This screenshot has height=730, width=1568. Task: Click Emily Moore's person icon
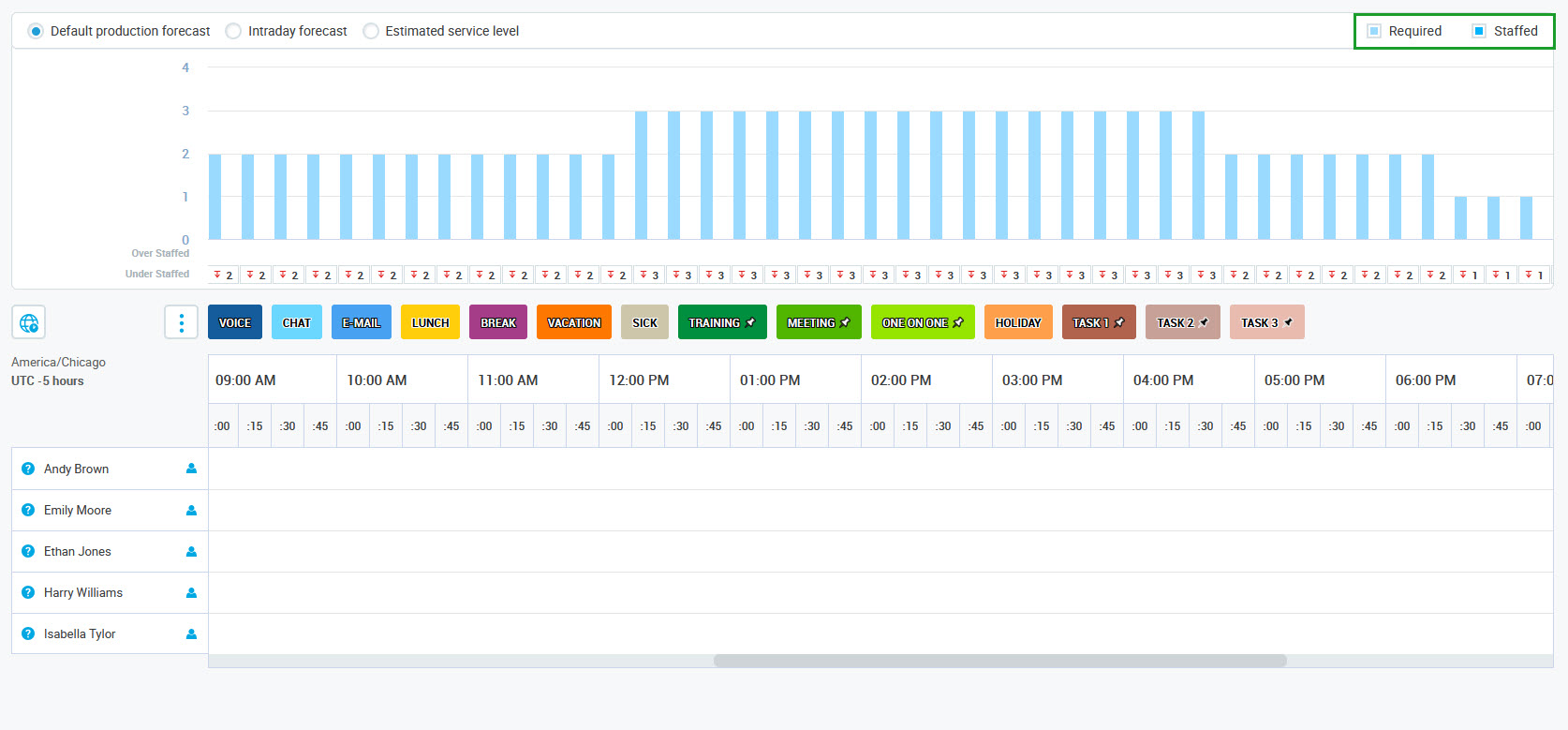coord(191,511)
